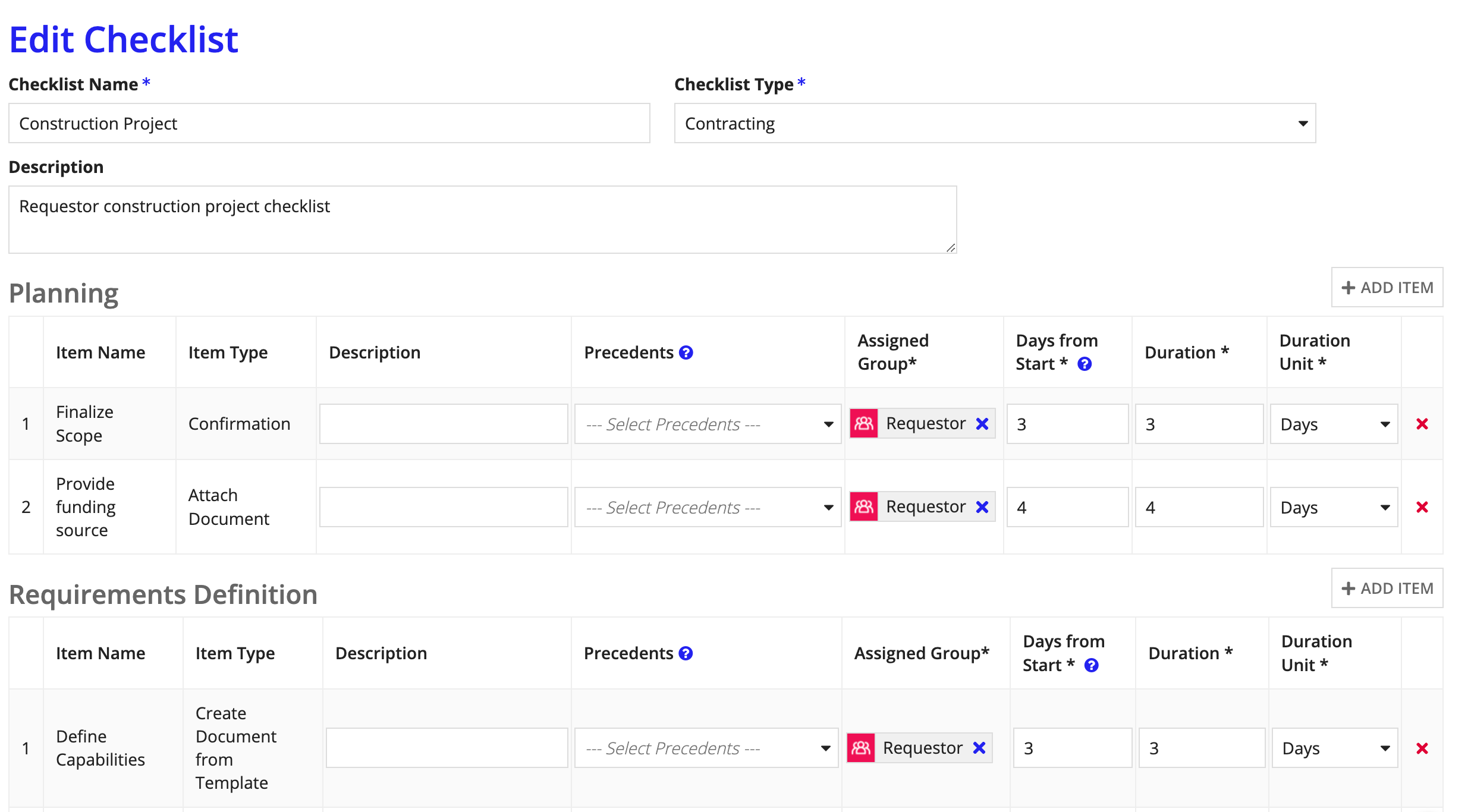
Task: Open Days from Start help in Requirements Definition
Action: pyautogui.click(x=1091, y=665)
